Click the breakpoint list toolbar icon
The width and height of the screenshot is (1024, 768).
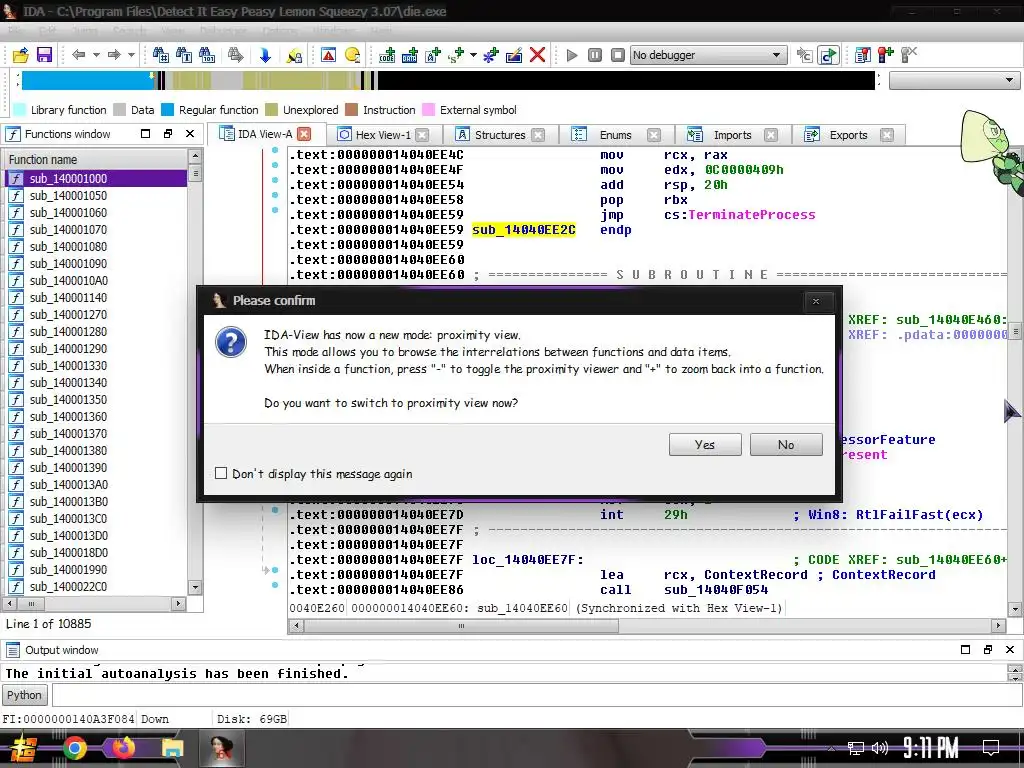pos(862,55)
